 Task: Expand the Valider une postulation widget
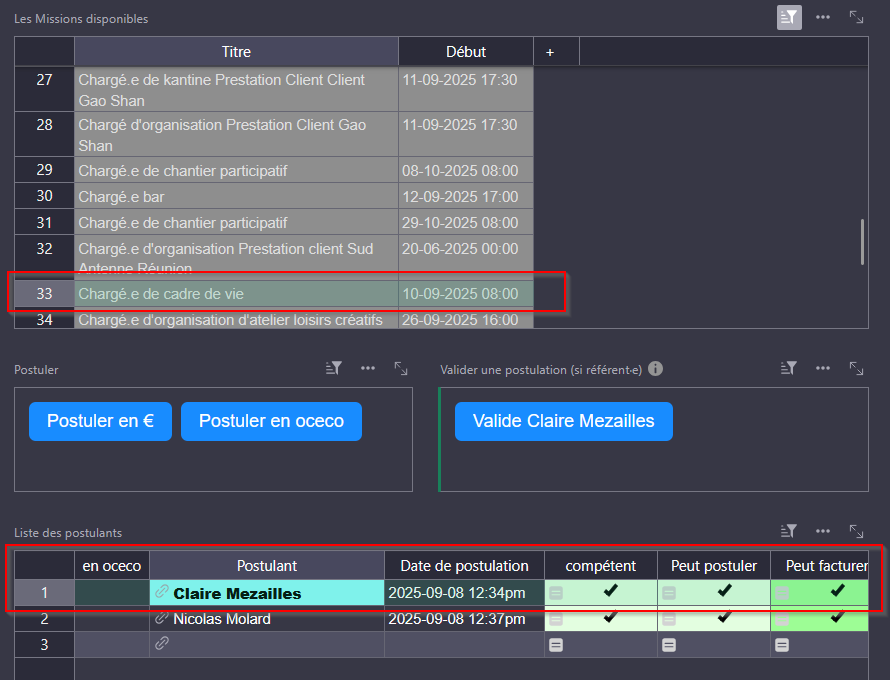(x=857, y=369)
